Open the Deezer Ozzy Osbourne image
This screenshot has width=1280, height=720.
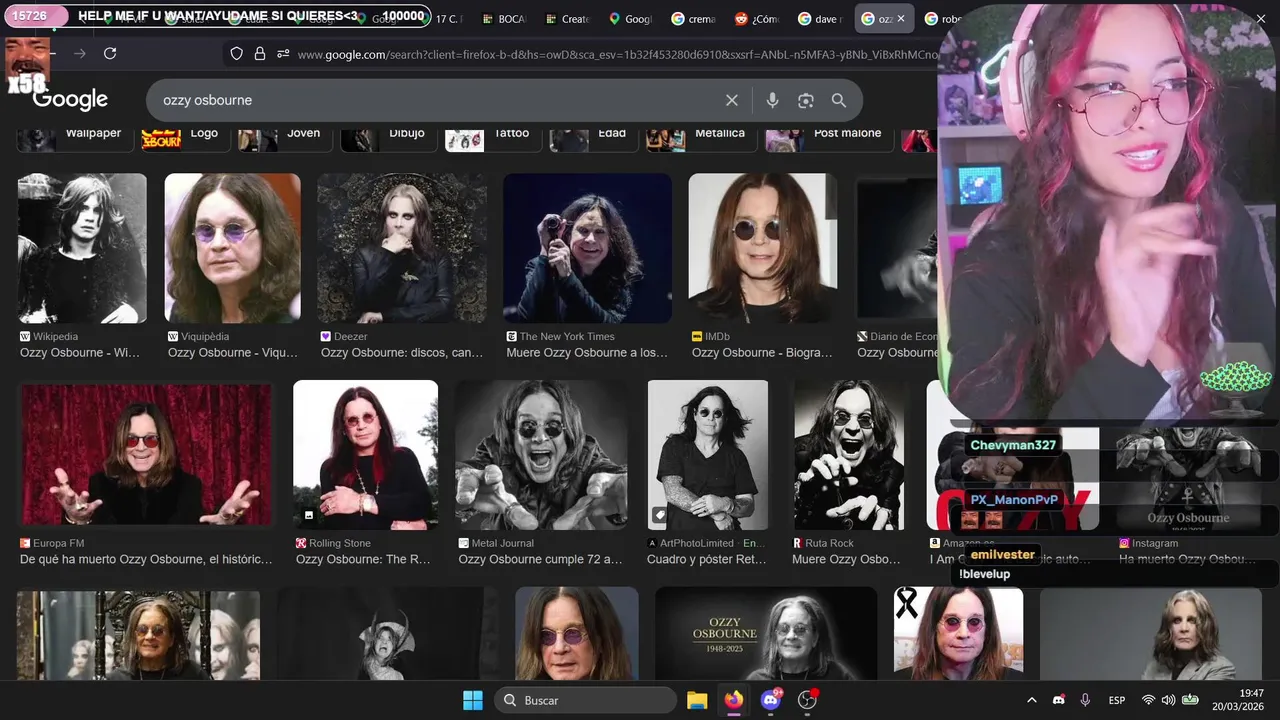pos(402,248)
